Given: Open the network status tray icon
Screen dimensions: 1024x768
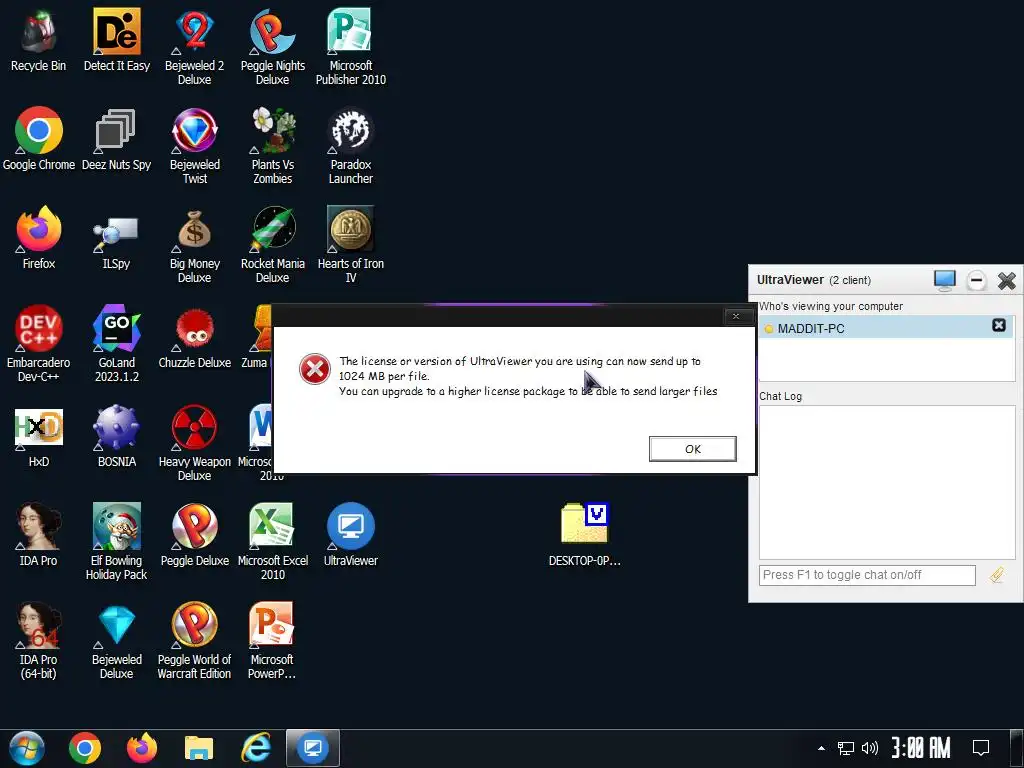Looking at the screenshot, I should [x=846, y=748].
